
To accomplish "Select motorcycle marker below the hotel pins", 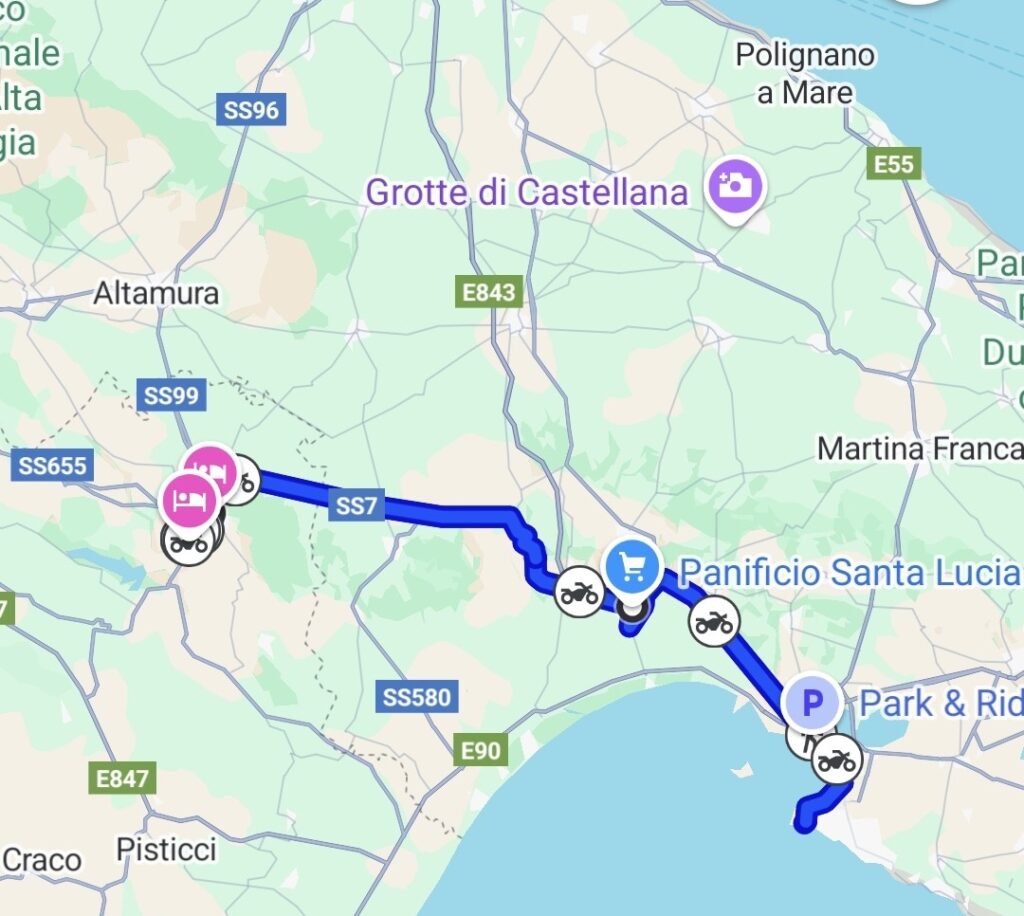I will [187, 543].
